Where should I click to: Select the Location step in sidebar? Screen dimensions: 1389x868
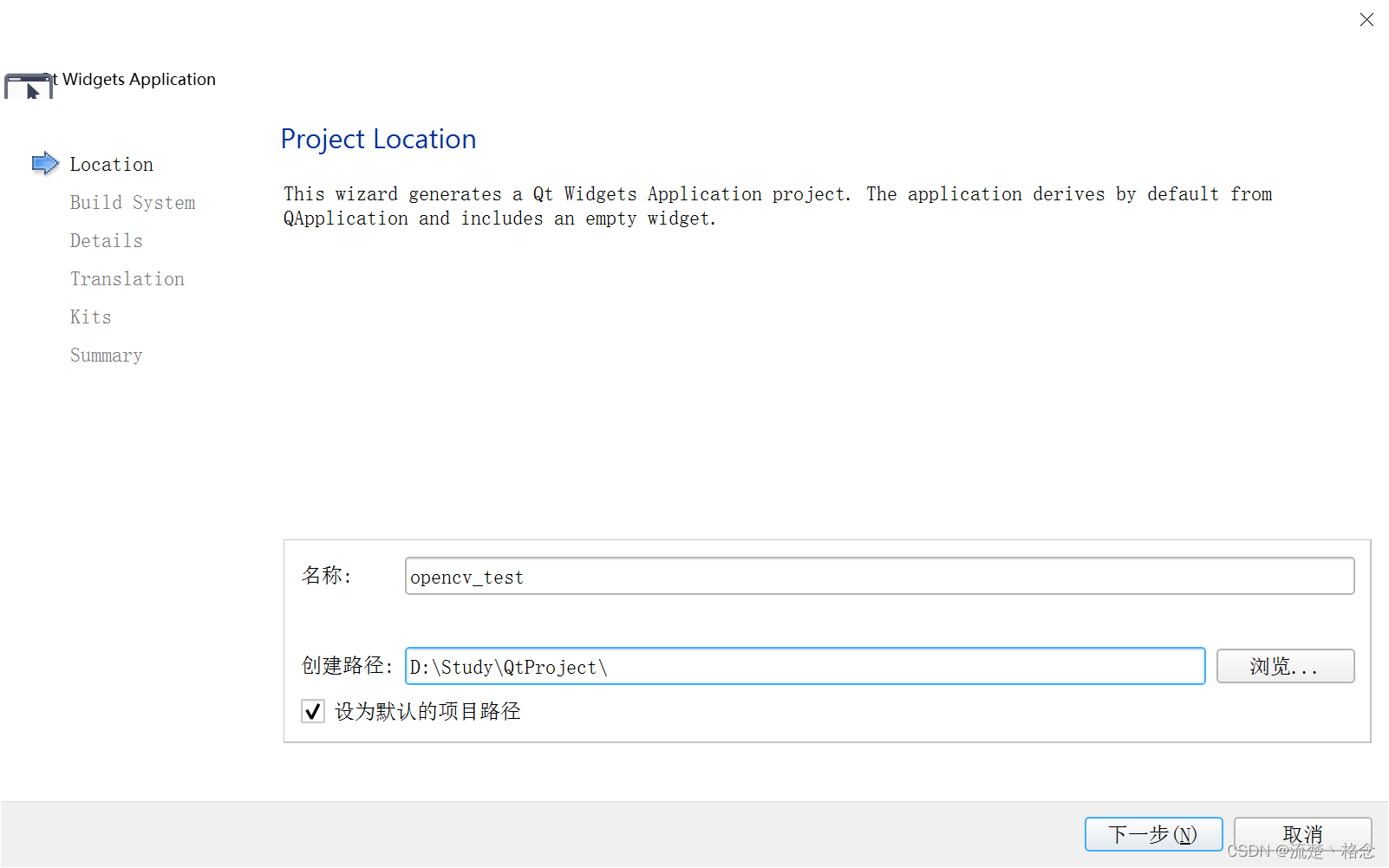[x=112, y=164]
